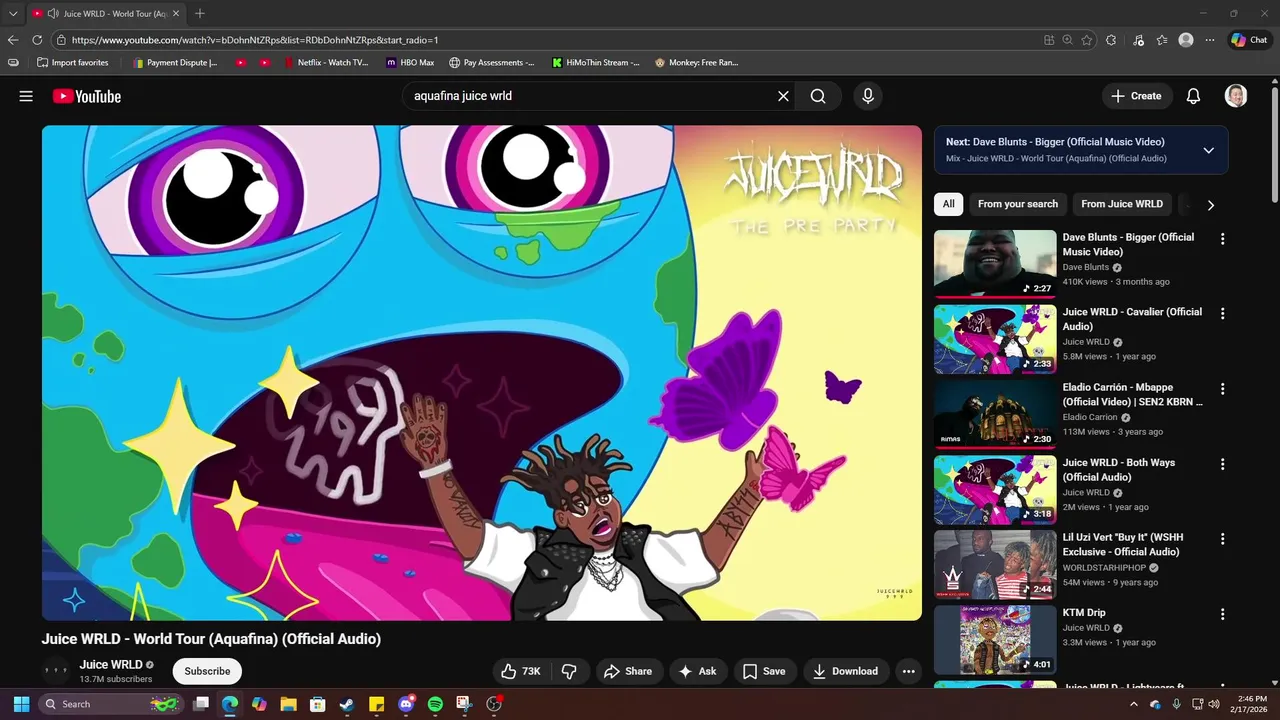Open the KTM Drip video thumbnail
The image size is (1280, 720).
coord(995,639)
